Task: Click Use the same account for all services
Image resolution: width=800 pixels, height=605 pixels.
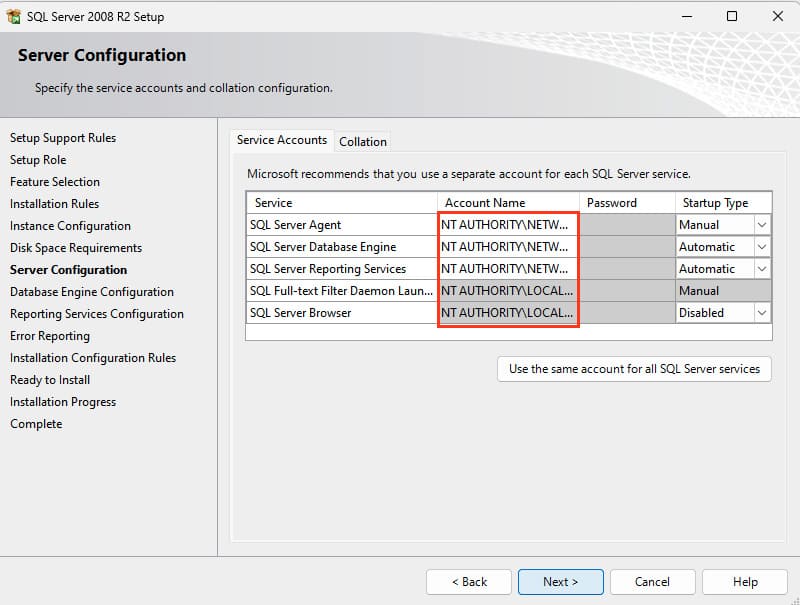Action: pos(634,368)
